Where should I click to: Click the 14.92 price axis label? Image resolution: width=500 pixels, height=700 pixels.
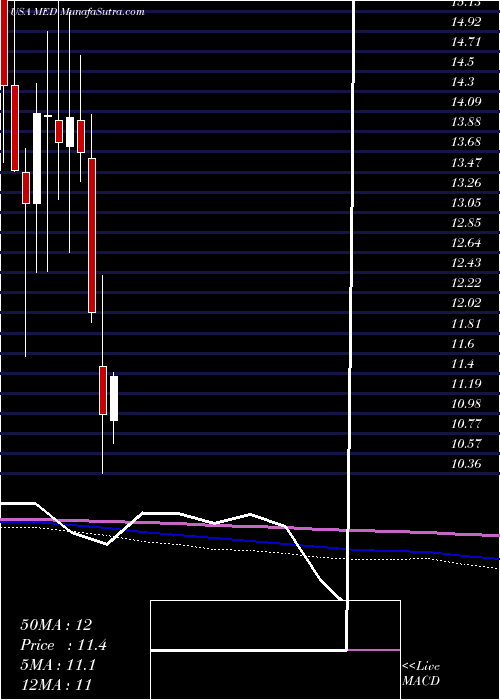pos(467,22)
